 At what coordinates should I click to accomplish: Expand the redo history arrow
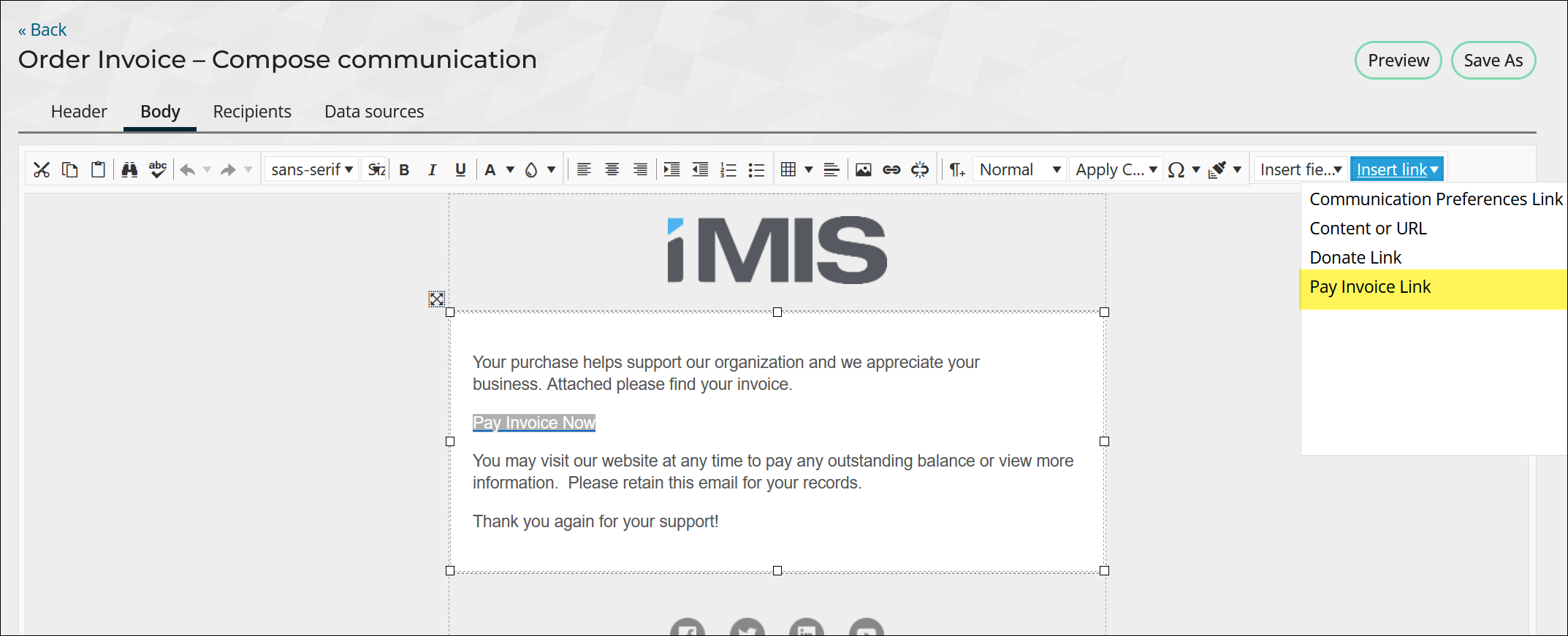(248, 170)
